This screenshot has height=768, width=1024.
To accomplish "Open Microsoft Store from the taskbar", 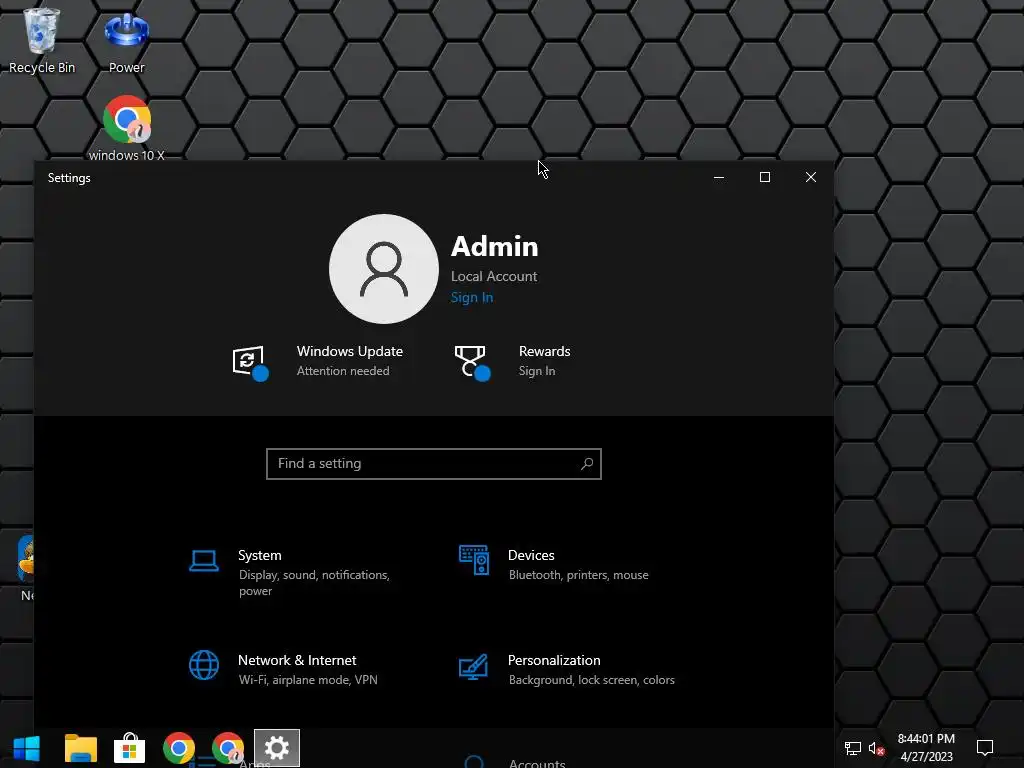I will coord(129,748).
